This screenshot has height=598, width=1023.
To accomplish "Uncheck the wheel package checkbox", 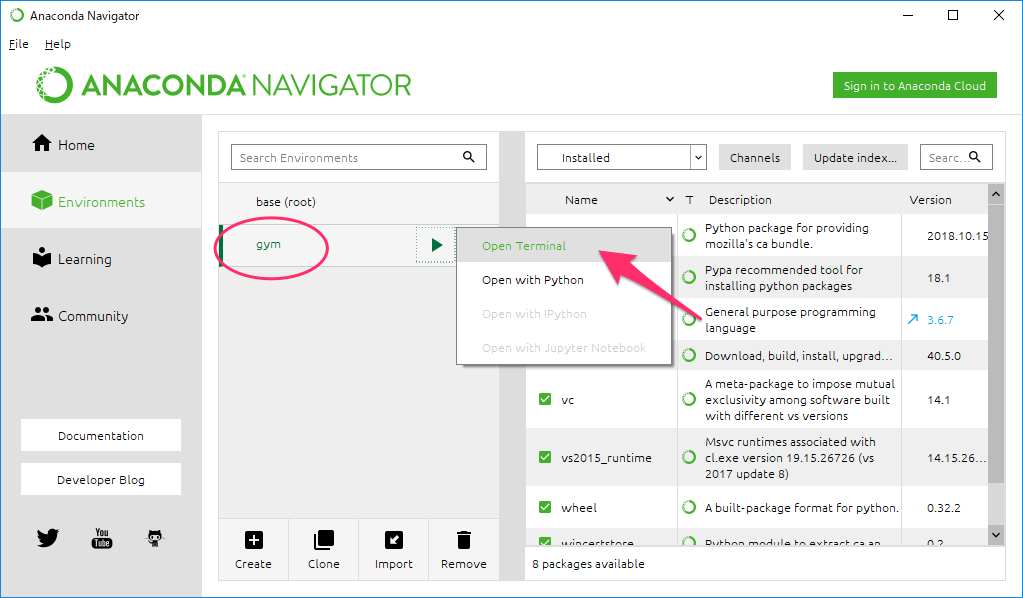I will tap(545, 507).
